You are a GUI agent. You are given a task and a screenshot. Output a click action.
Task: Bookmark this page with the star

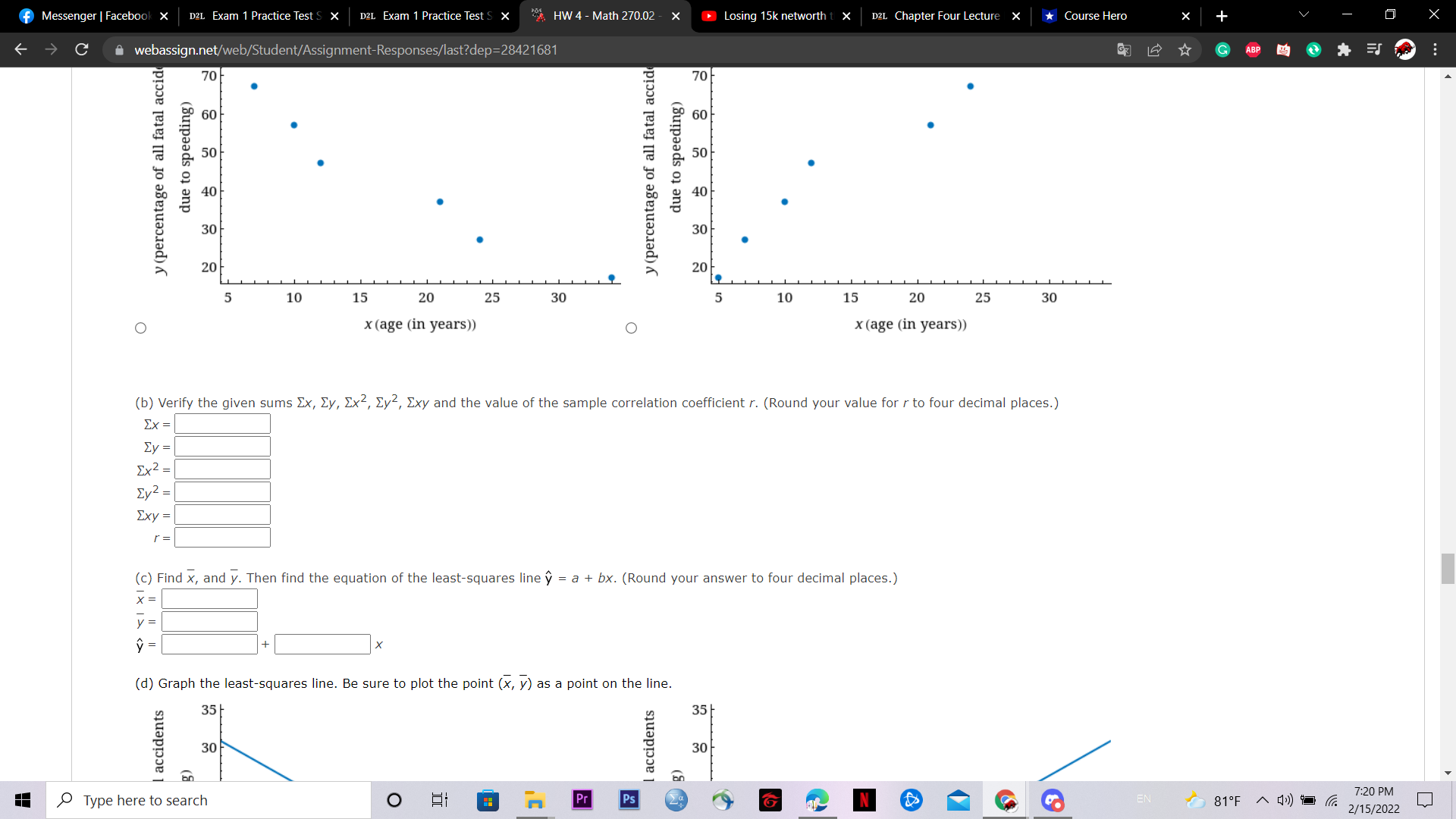tap(1185, 49)
